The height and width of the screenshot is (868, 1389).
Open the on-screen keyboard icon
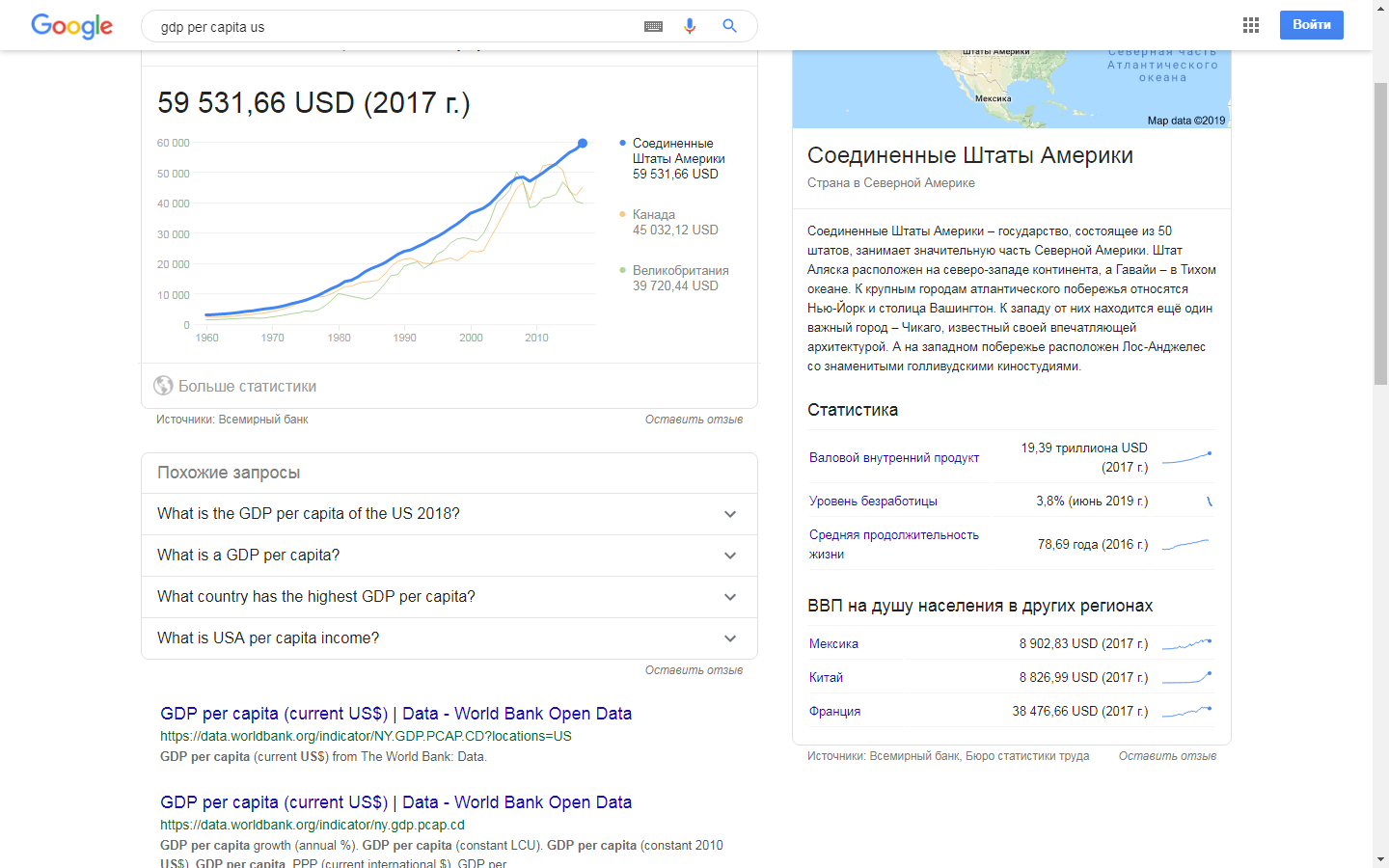coord(653,27)
